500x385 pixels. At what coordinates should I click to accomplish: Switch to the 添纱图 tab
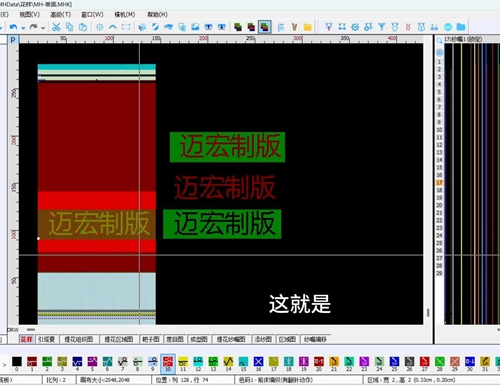(x=263, y=339)
